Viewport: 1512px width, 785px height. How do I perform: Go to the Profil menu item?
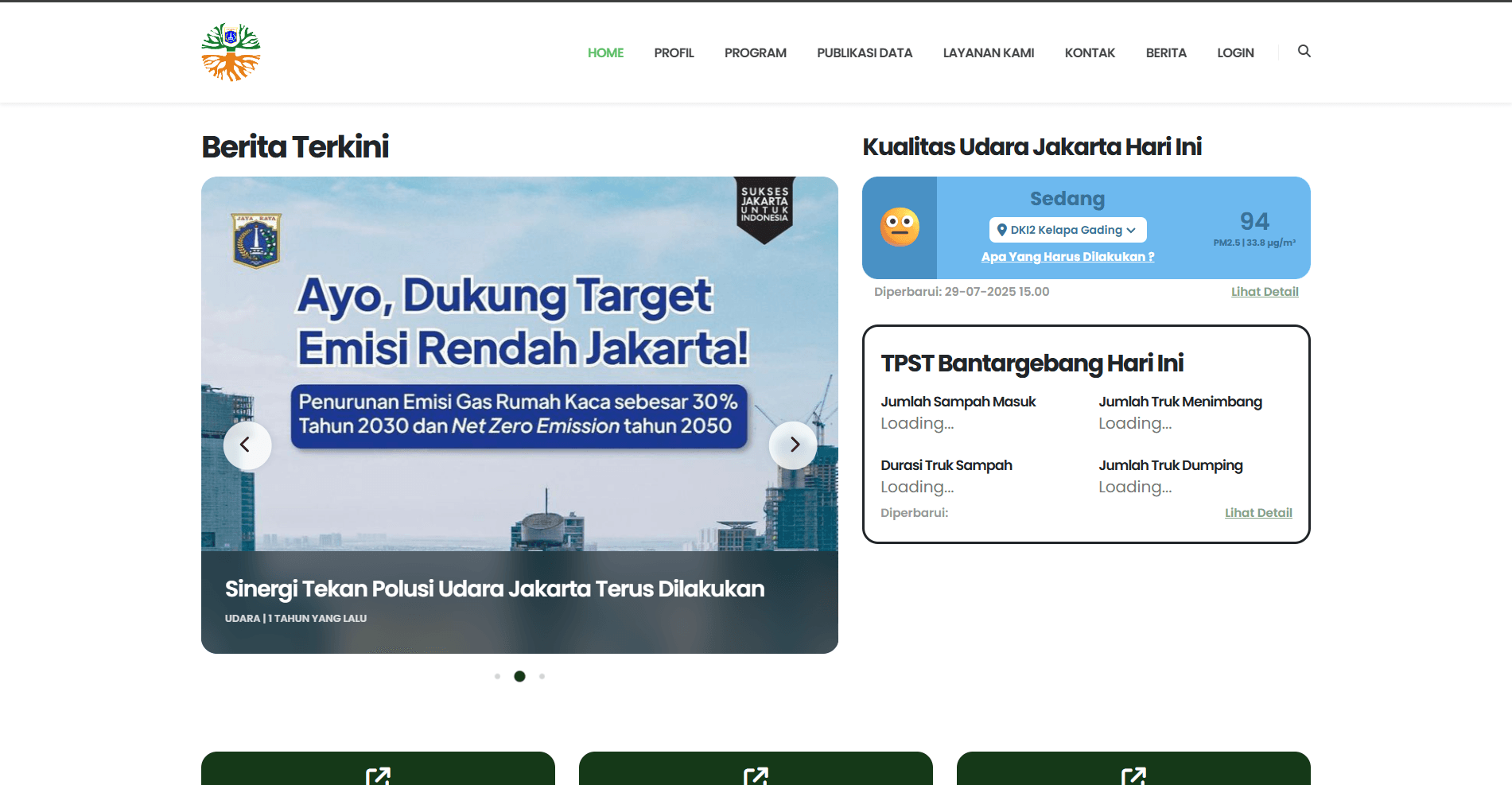(x=674, y=53)
